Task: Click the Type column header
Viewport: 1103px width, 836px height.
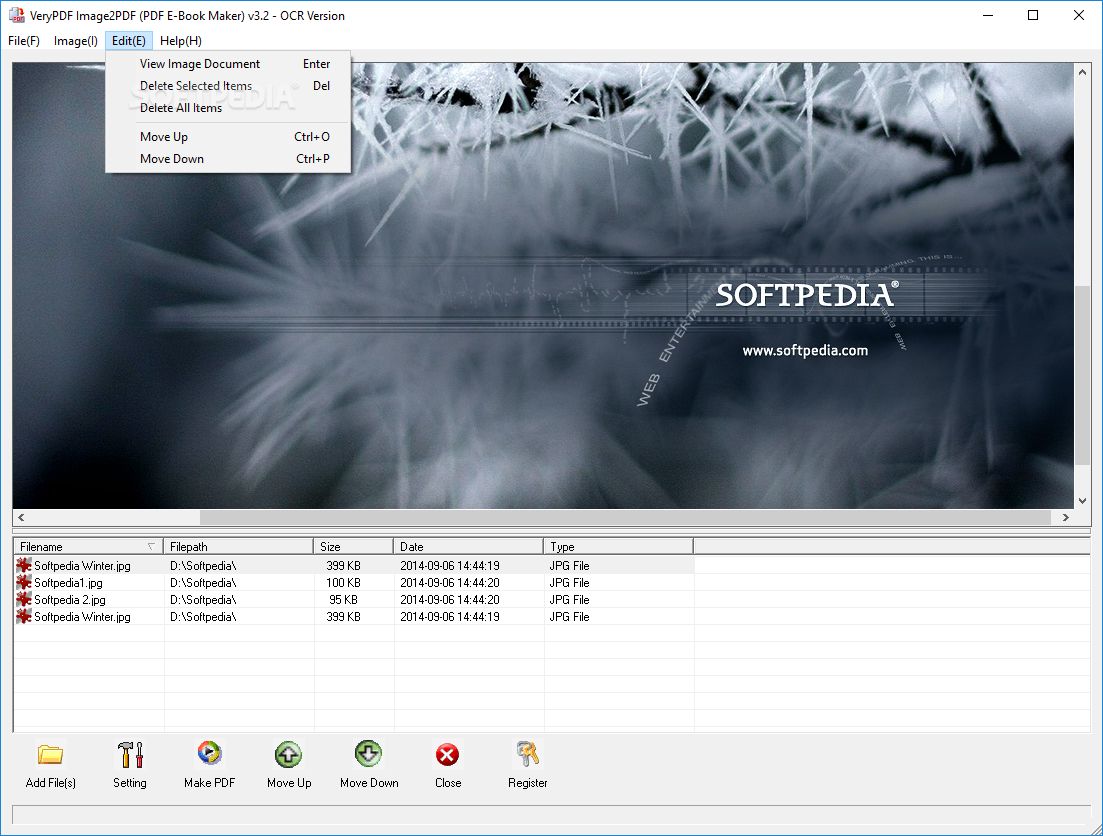Action: [618, 547]
